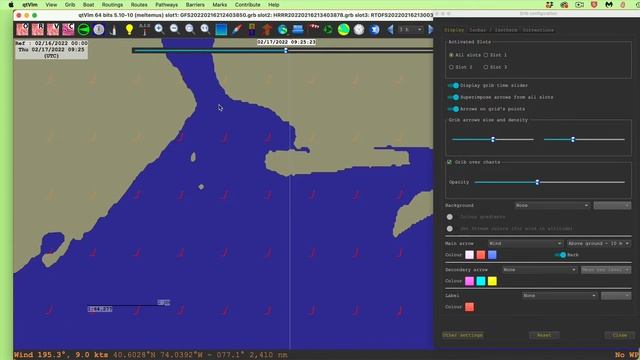Click the chart icon labeled R
The width and height of the screenshot is (640, 360).
coord(38,29)
